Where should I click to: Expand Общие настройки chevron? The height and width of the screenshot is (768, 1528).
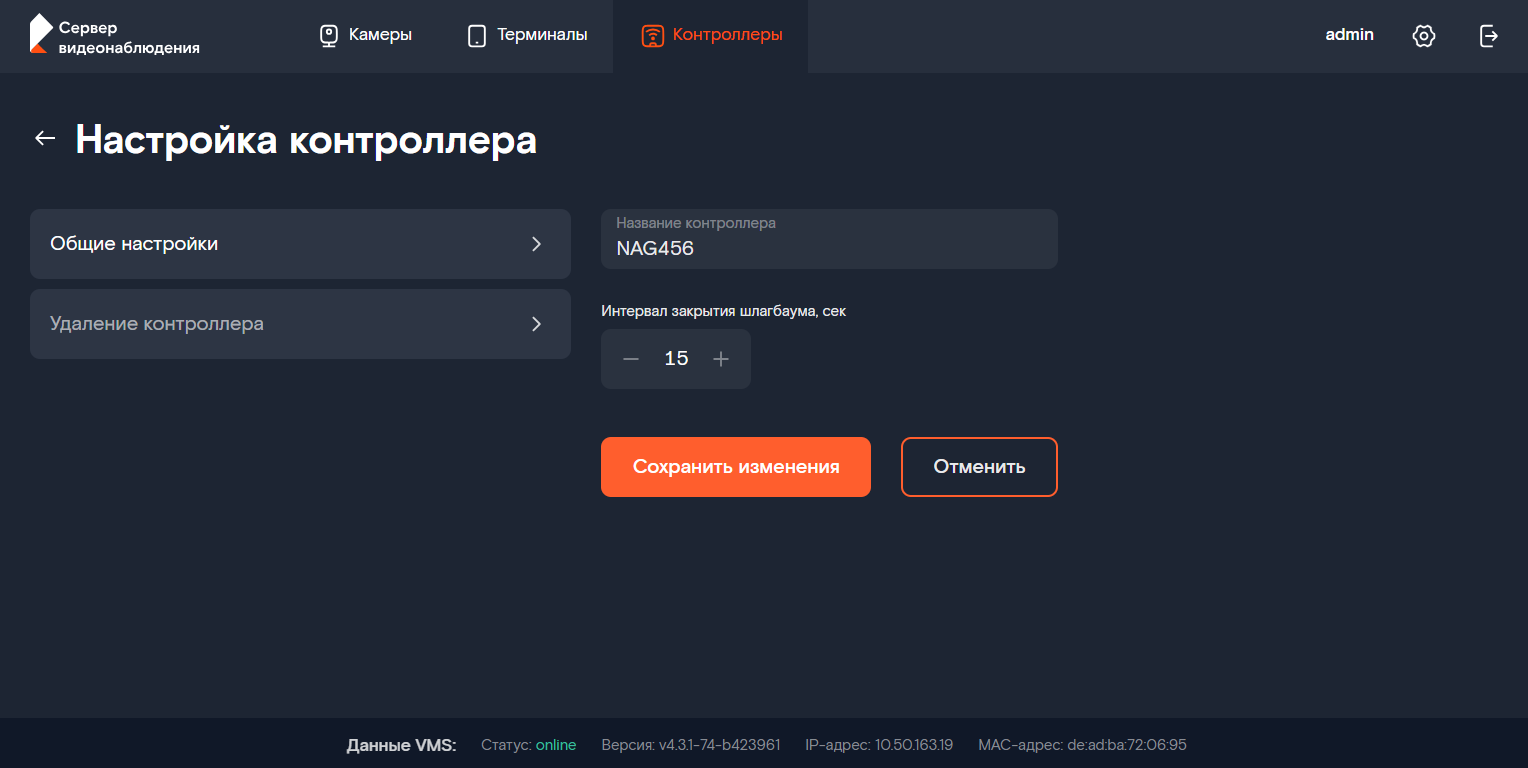point(537,244)
